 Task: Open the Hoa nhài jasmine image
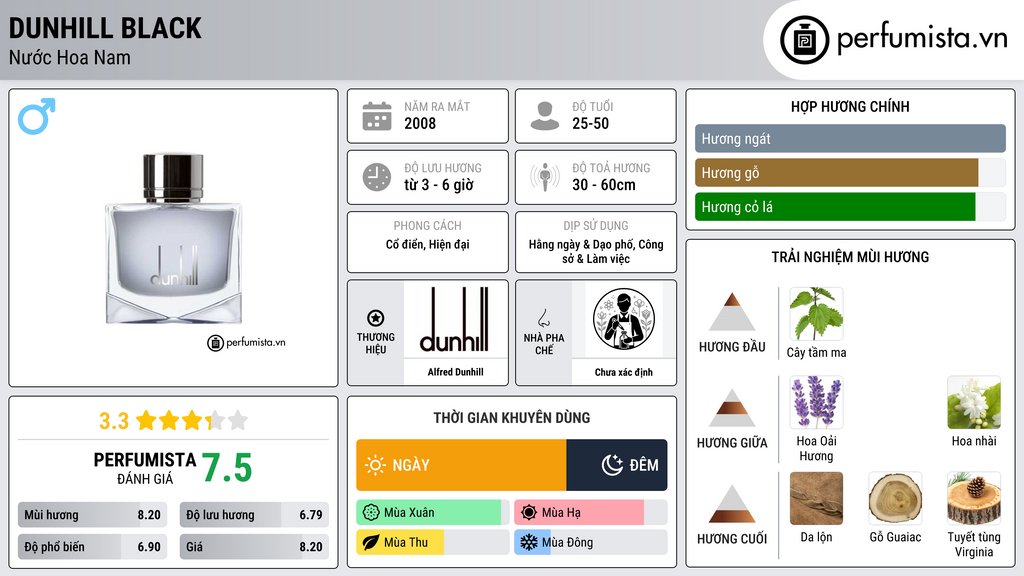[x=974, y=402]
